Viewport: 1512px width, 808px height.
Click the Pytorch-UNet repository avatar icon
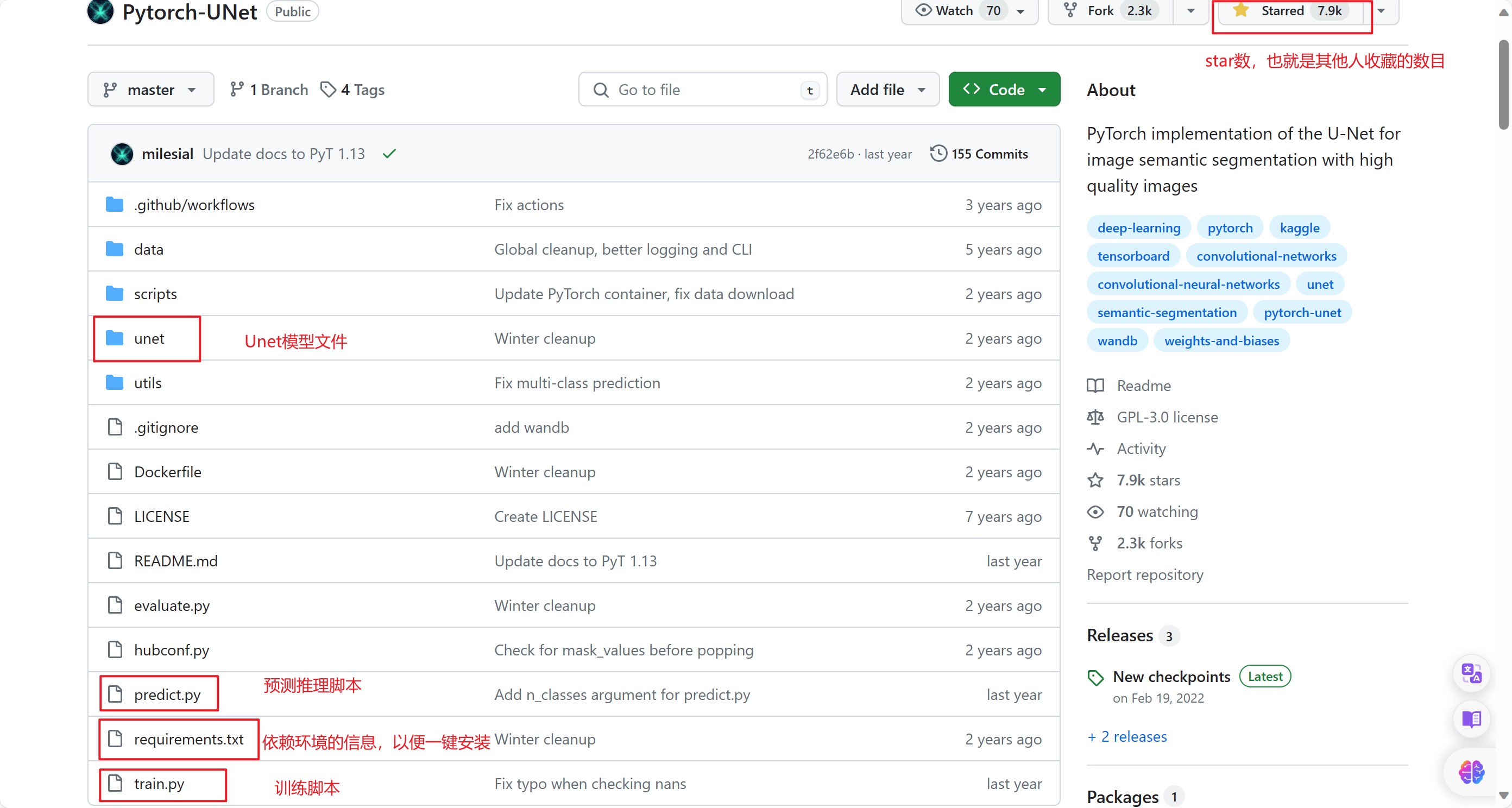pyautogui.click(x=100, y=11)
